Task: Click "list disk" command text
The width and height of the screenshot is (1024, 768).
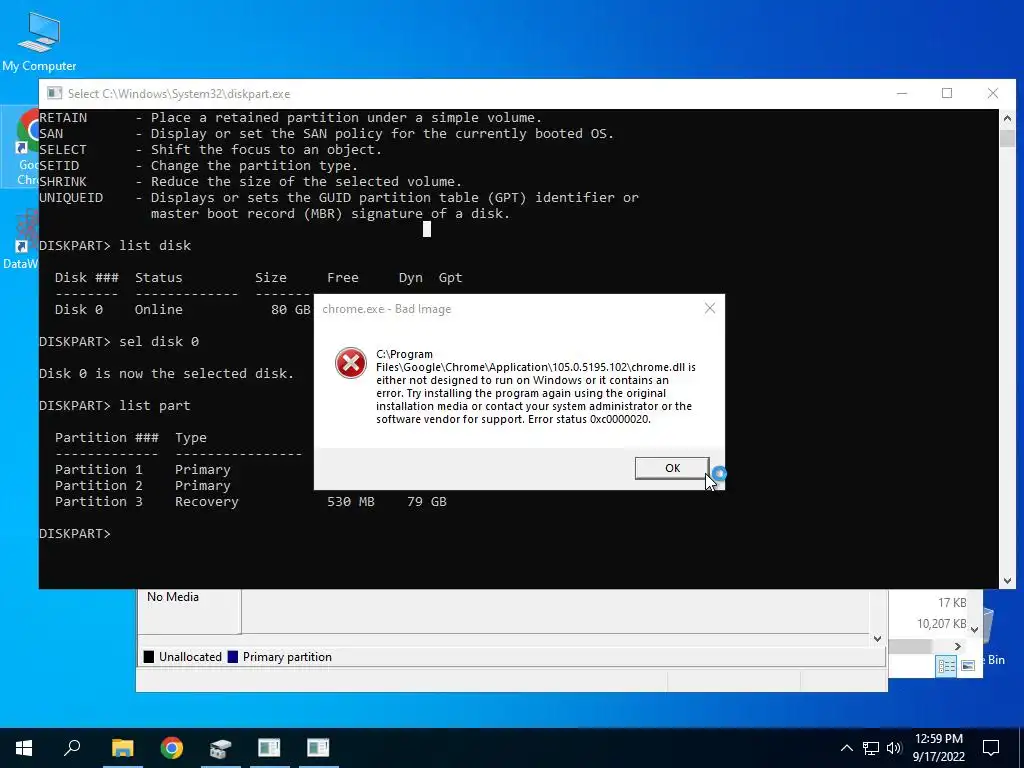Action: pyautogui.click(x=155, y=246)
